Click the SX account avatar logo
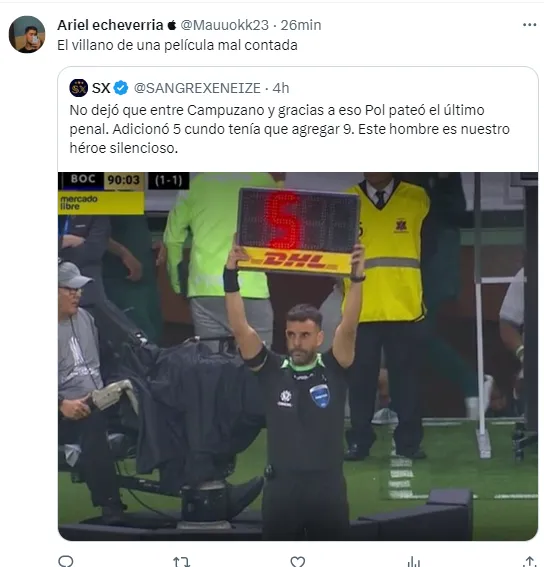544x567 pixels. (78, 88)
